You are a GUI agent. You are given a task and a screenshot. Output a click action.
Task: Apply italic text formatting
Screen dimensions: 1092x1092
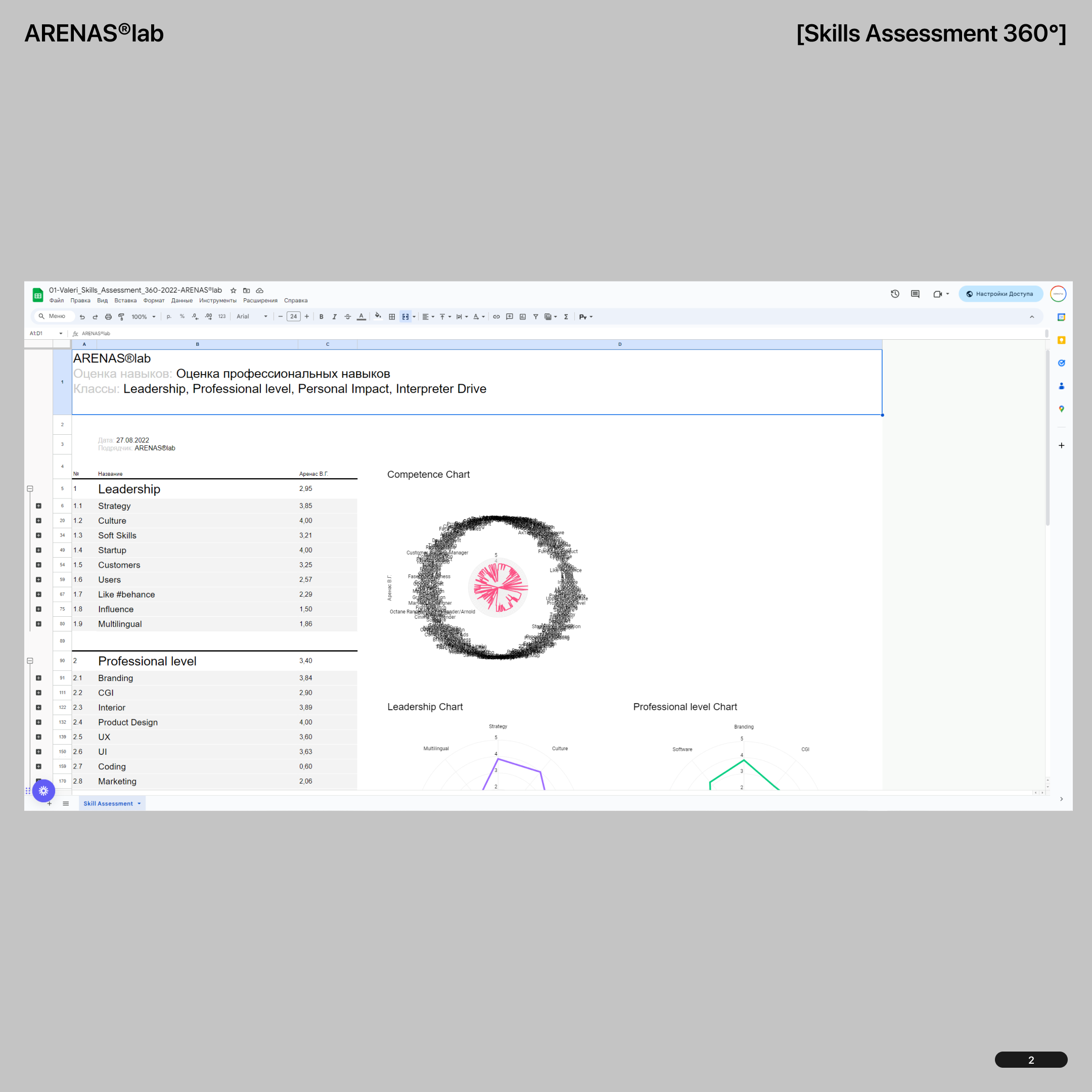click(334, 316)
